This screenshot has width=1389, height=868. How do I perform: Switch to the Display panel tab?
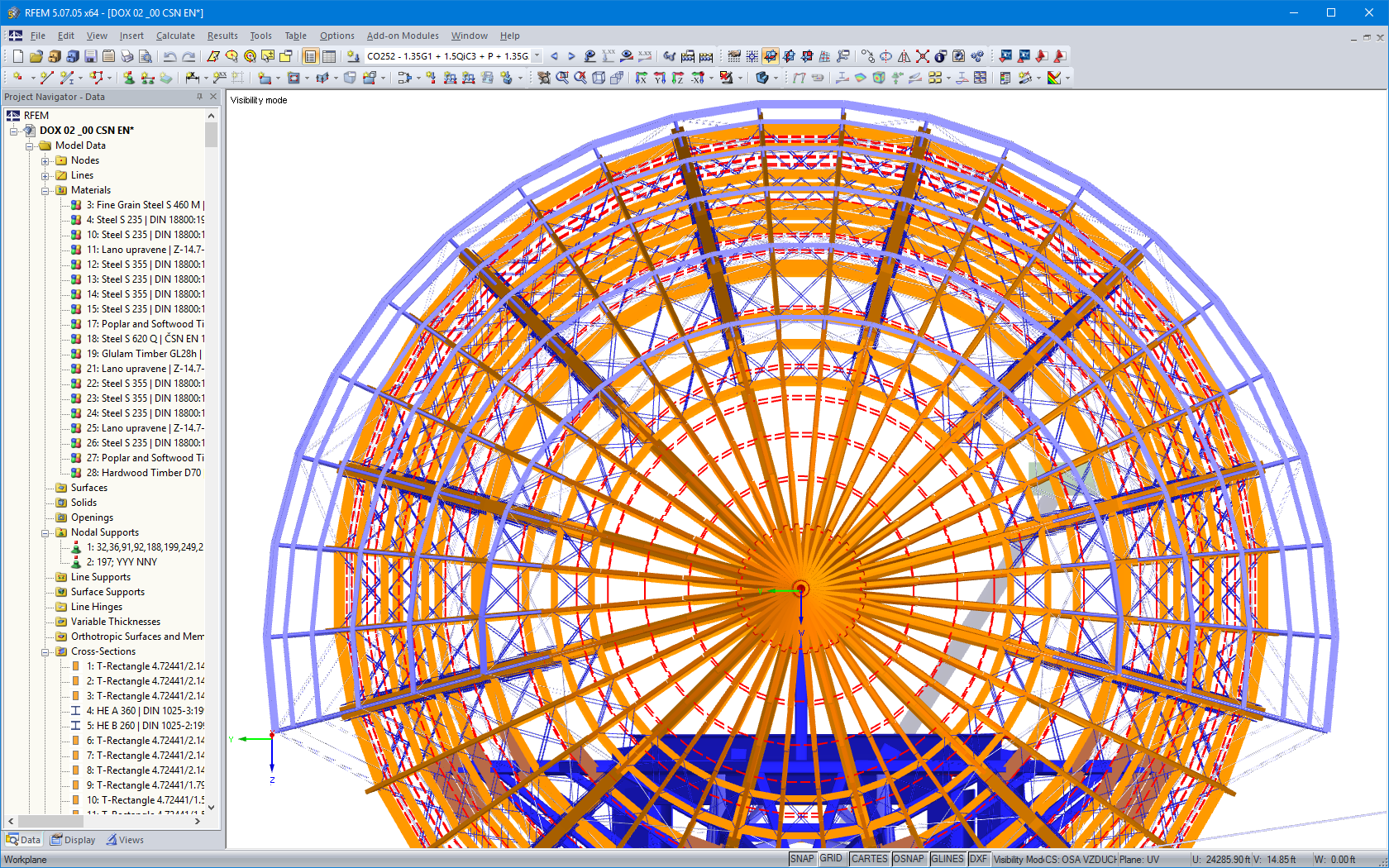(73, 839)
